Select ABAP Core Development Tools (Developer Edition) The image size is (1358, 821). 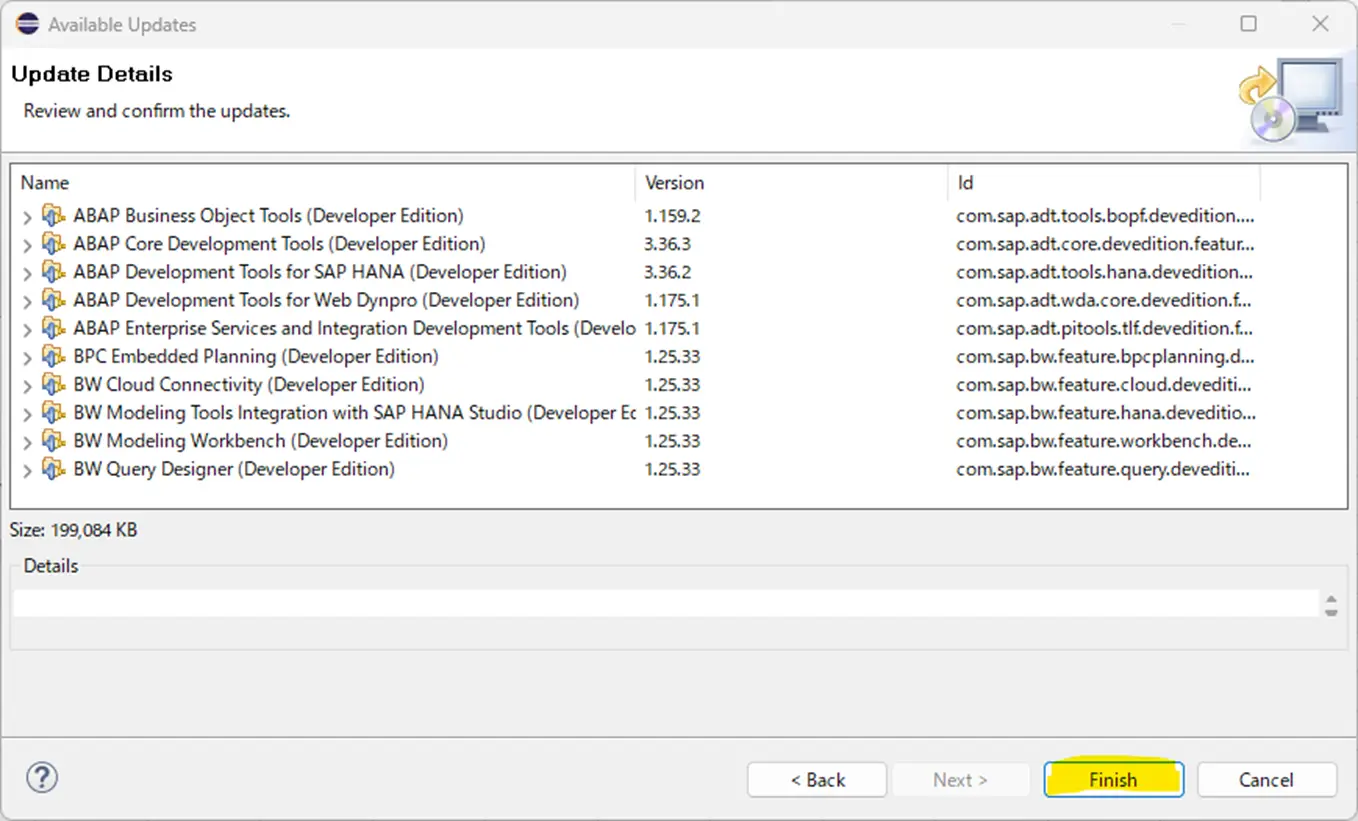(279, 243)
